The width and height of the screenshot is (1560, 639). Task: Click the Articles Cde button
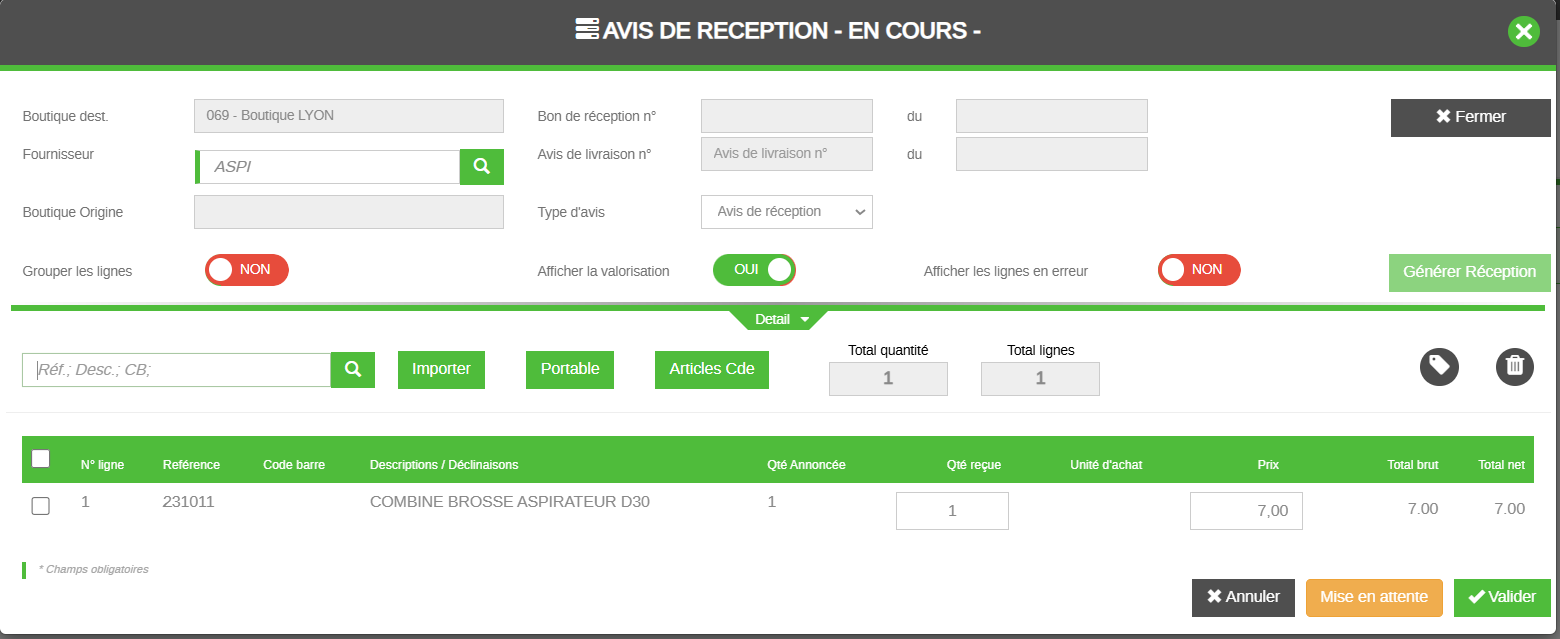712,370
